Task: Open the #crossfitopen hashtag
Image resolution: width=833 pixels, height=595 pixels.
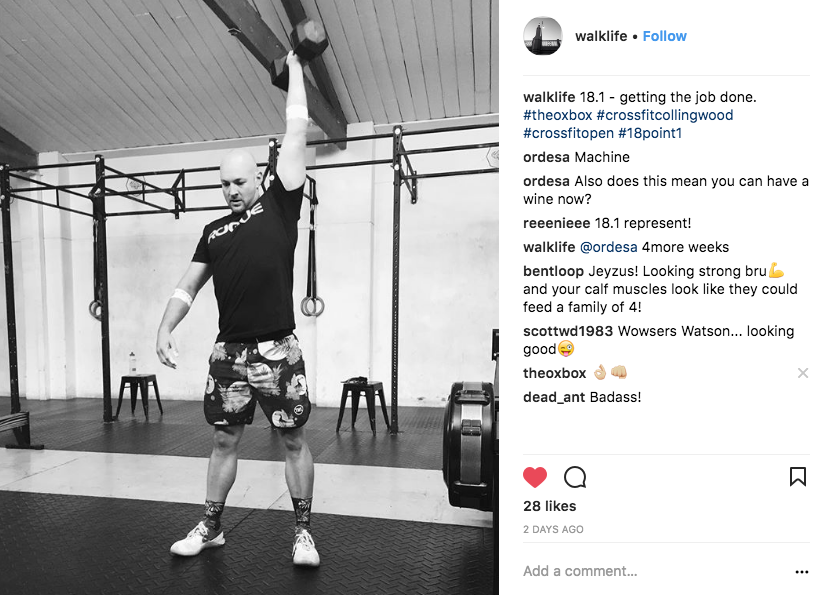Action: click(x=568, y=133)
